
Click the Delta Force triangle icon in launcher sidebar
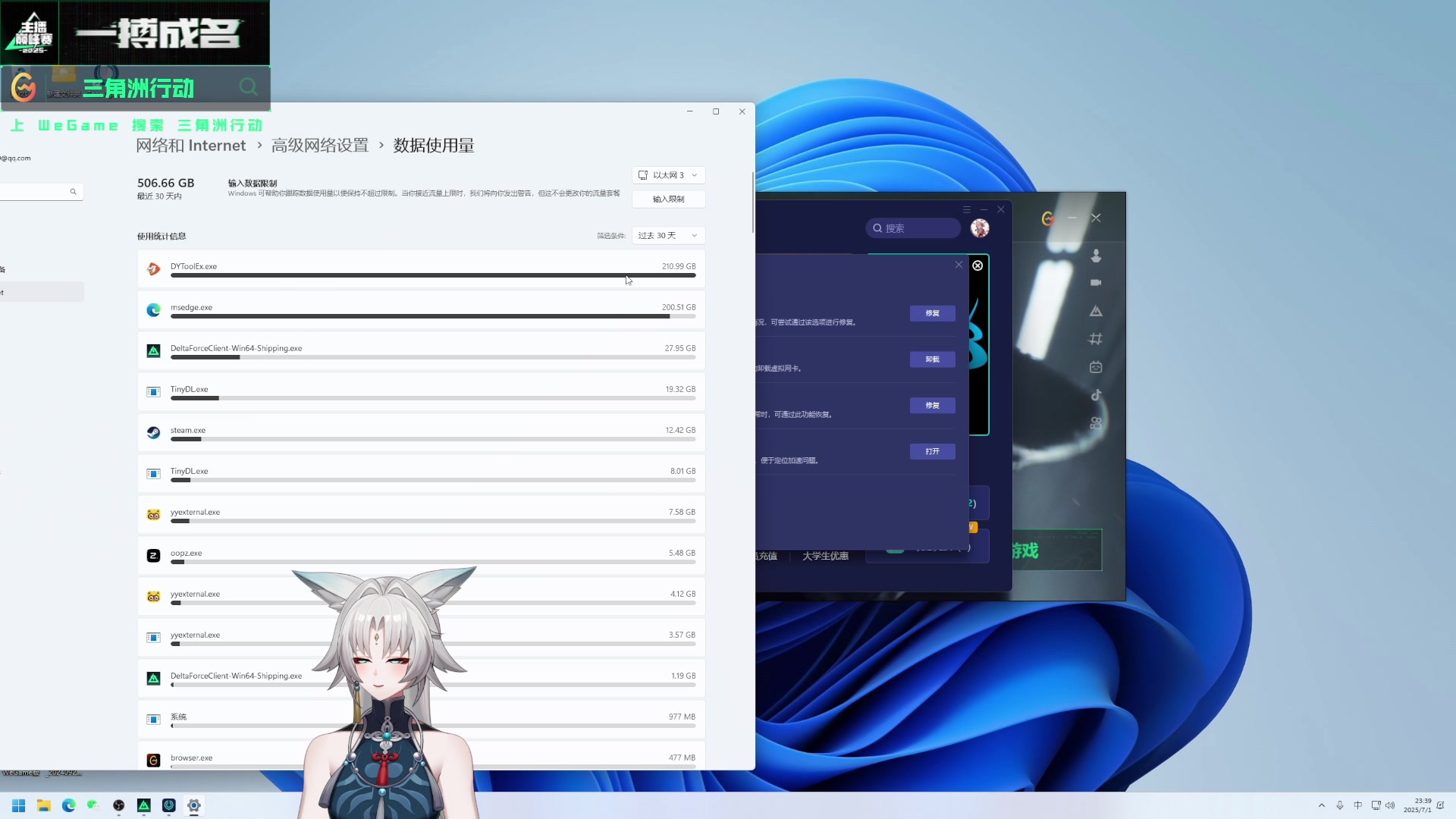(x=1096, y=311)
